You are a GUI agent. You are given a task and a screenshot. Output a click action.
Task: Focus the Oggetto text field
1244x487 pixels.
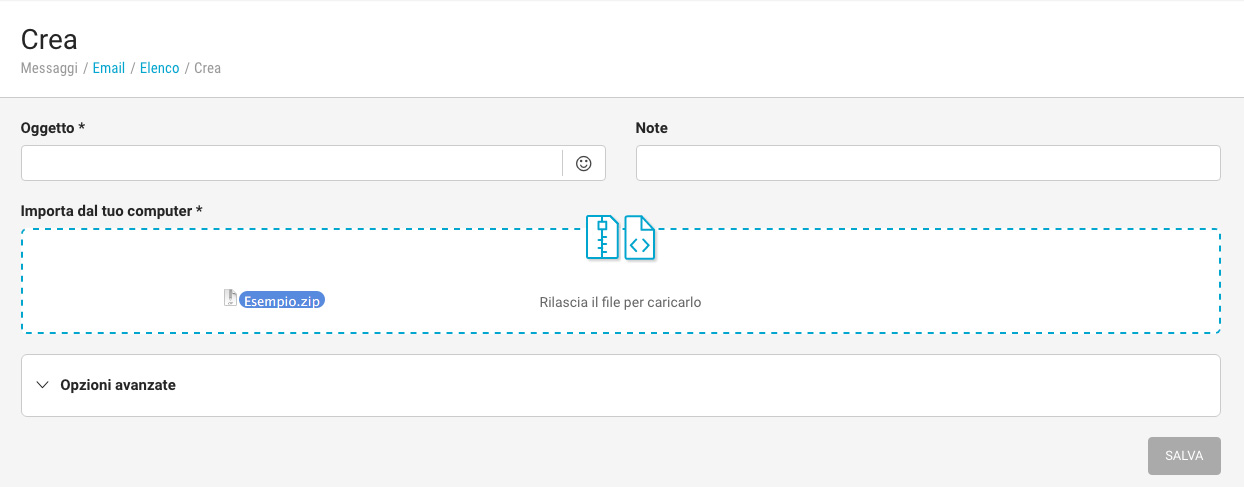(x=291, y=163)
